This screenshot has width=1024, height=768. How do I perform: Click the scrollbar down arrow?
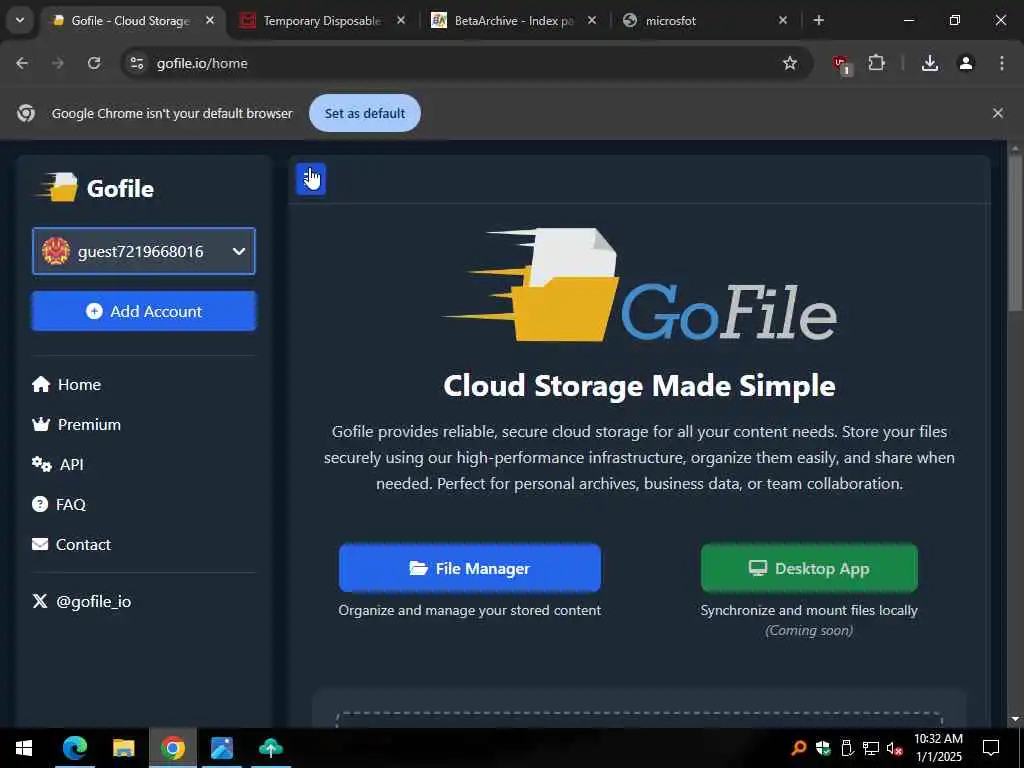coord(1015,719)
